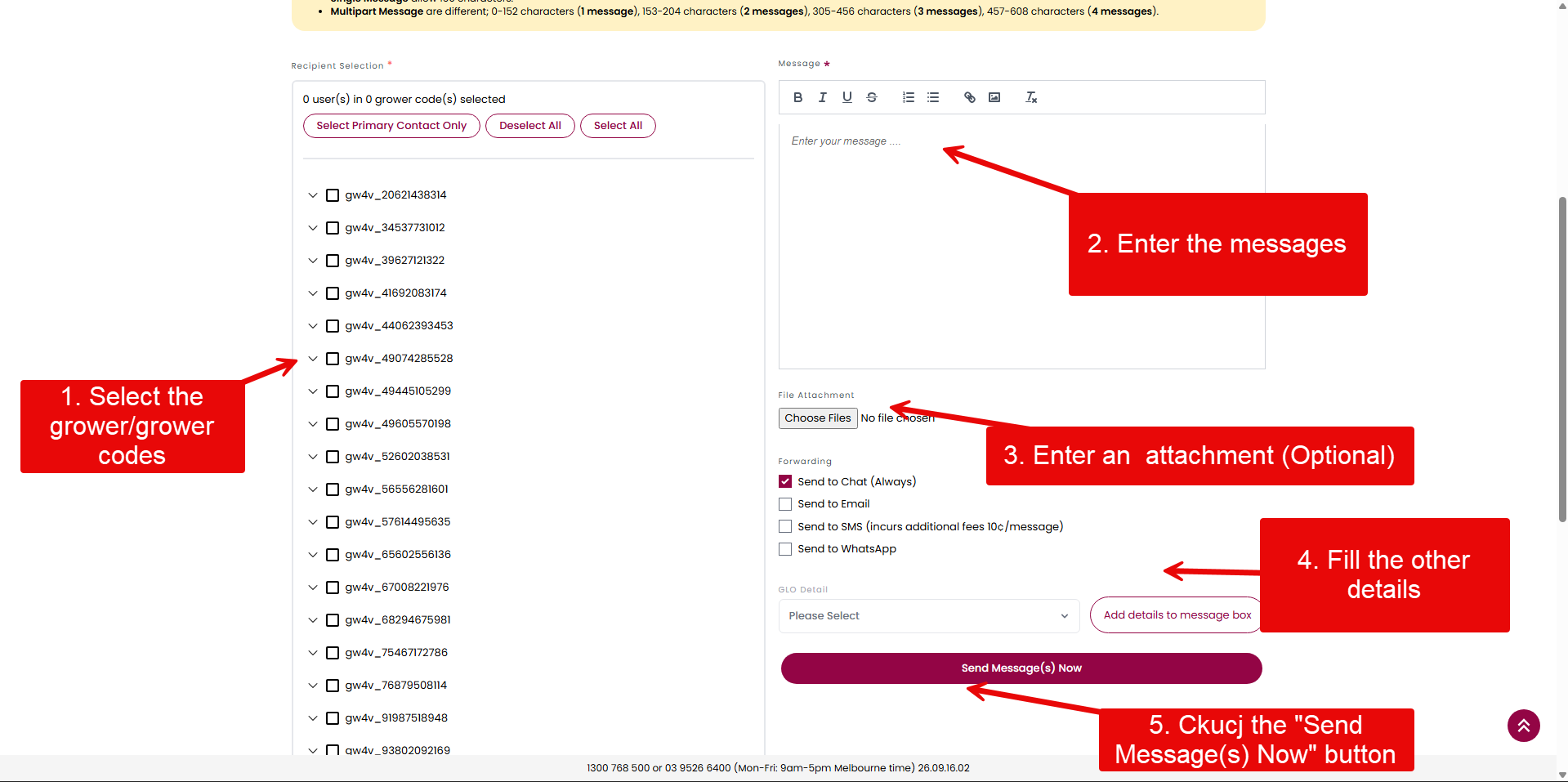Enable Send to Email checkbox
The width and height of the screenshot is (1568, 782).
click(x=785, y=504)
